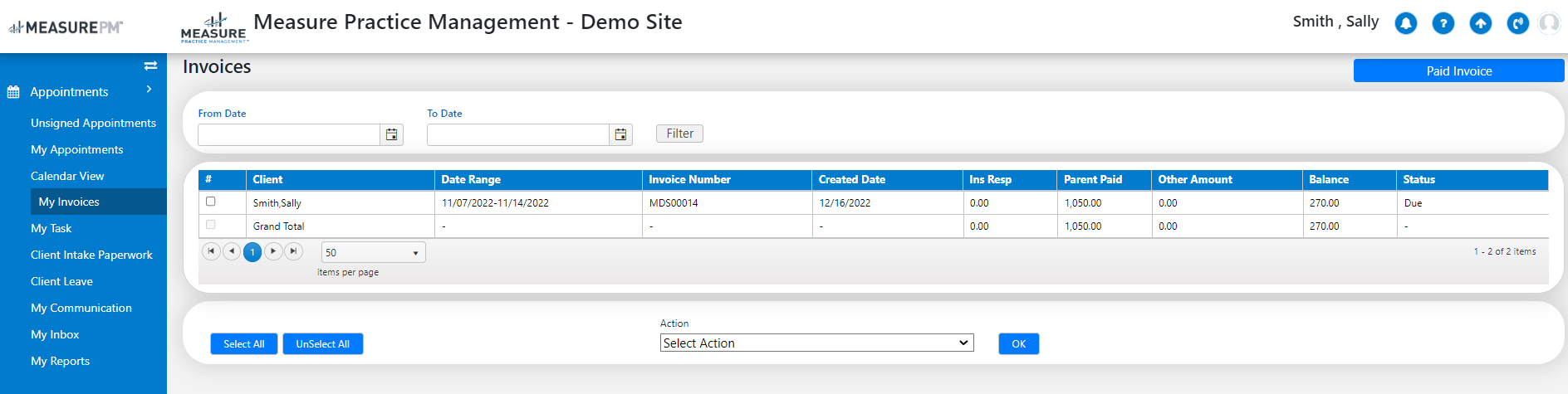
Task: Click the Select All button
Action: pyautogui.click(x=244, y=343)
